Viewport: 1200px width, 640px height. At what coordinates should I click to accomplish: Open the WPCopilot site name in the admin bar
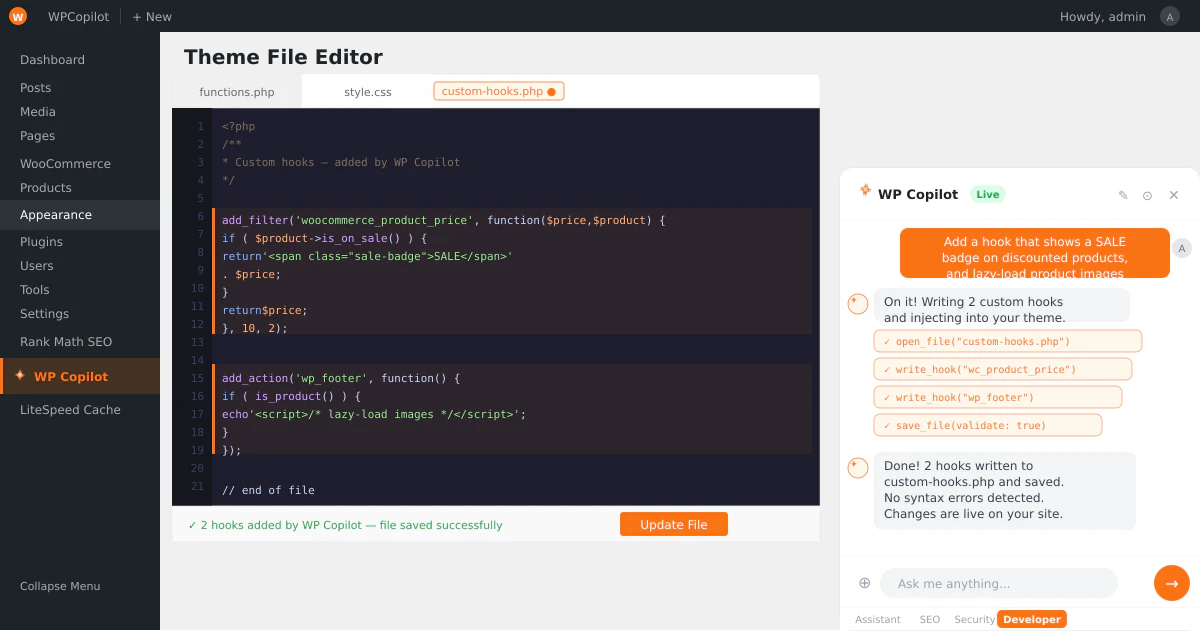pyautogui.click(x=78, y=17)
